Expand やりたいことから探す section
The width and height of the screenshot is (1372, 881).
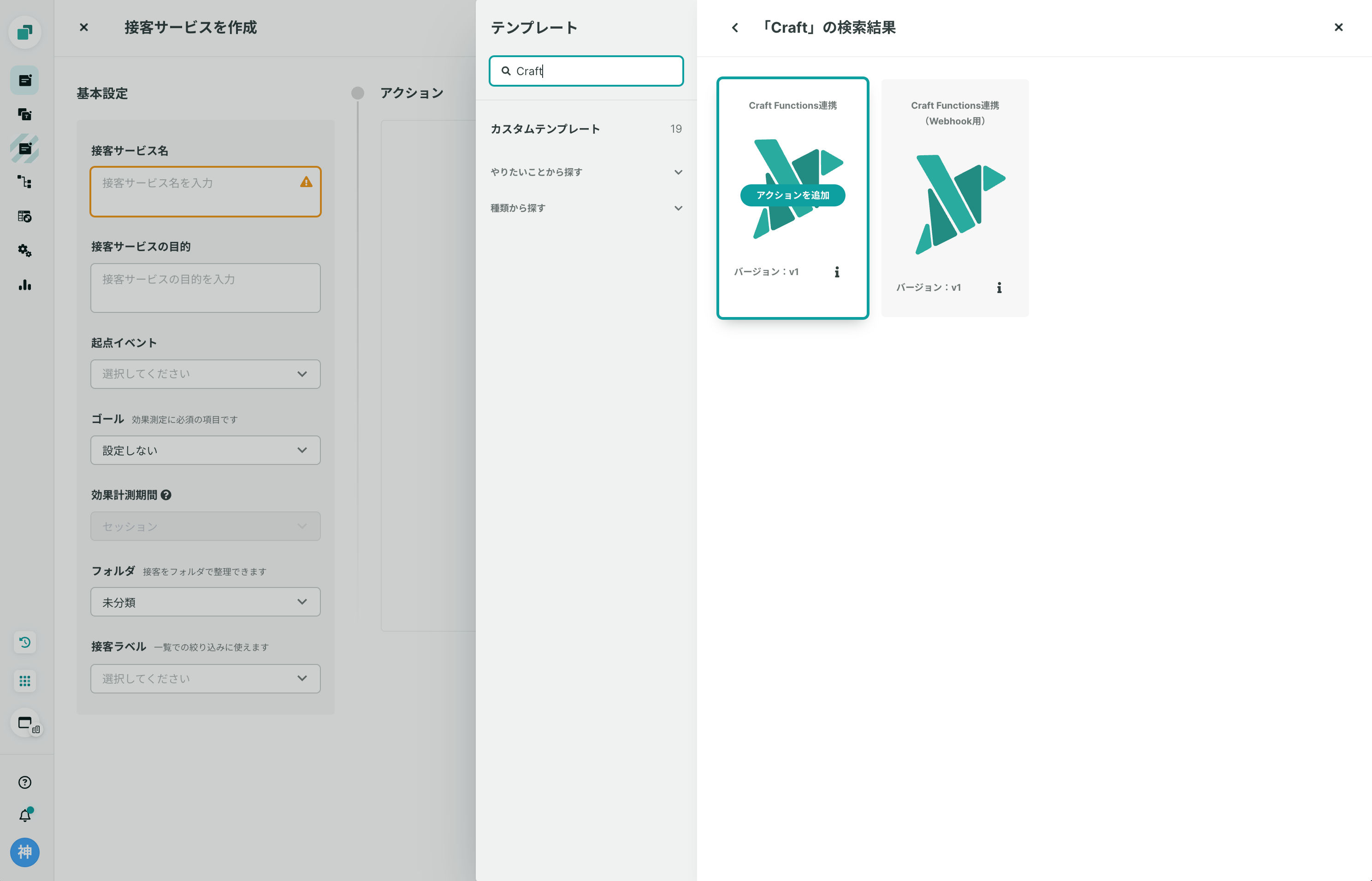tap(586, 172)
